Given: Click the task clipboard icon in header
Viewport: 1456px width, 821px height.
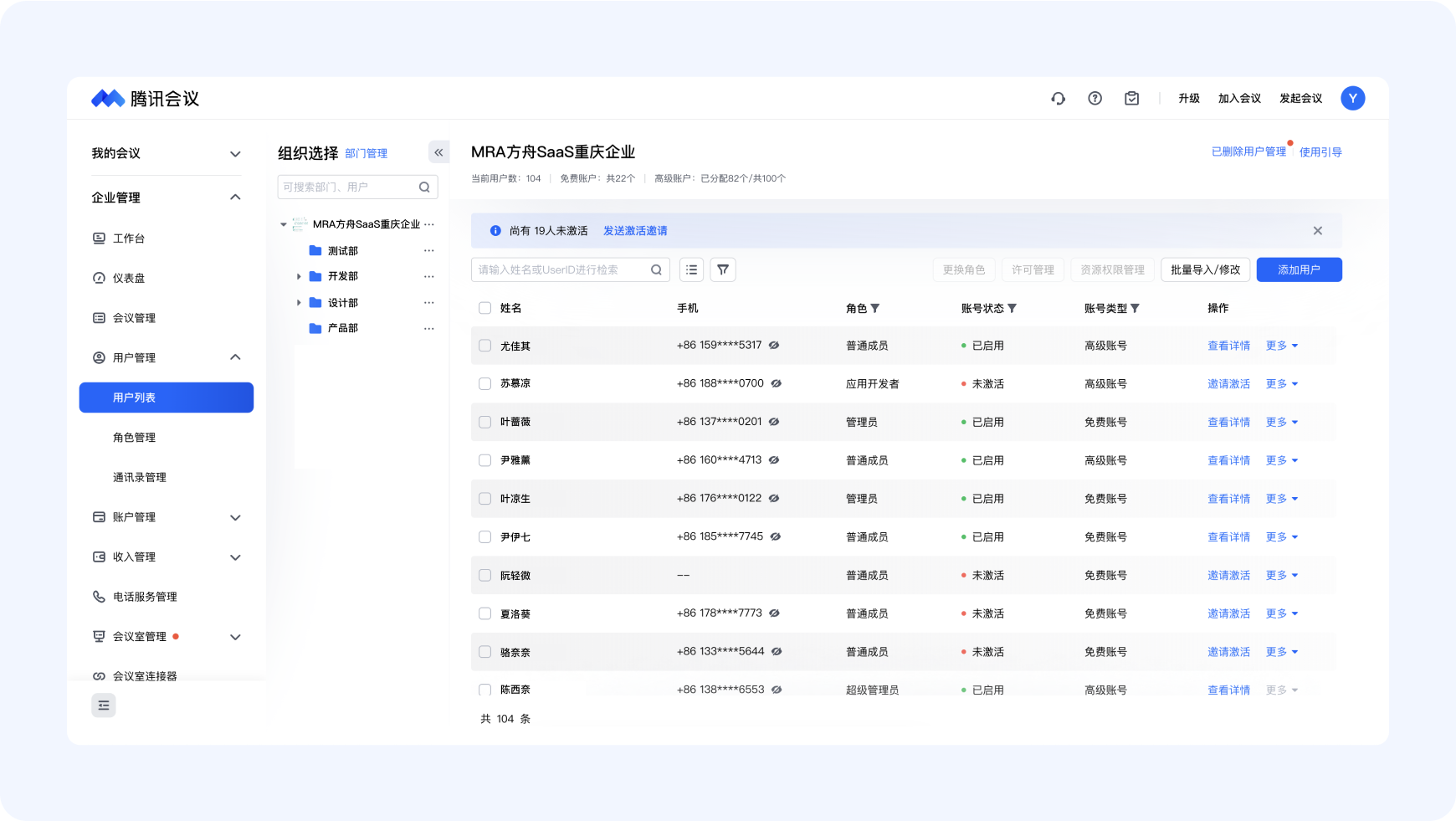Looking at the screenshot, I should click(x=1131, y=99).
